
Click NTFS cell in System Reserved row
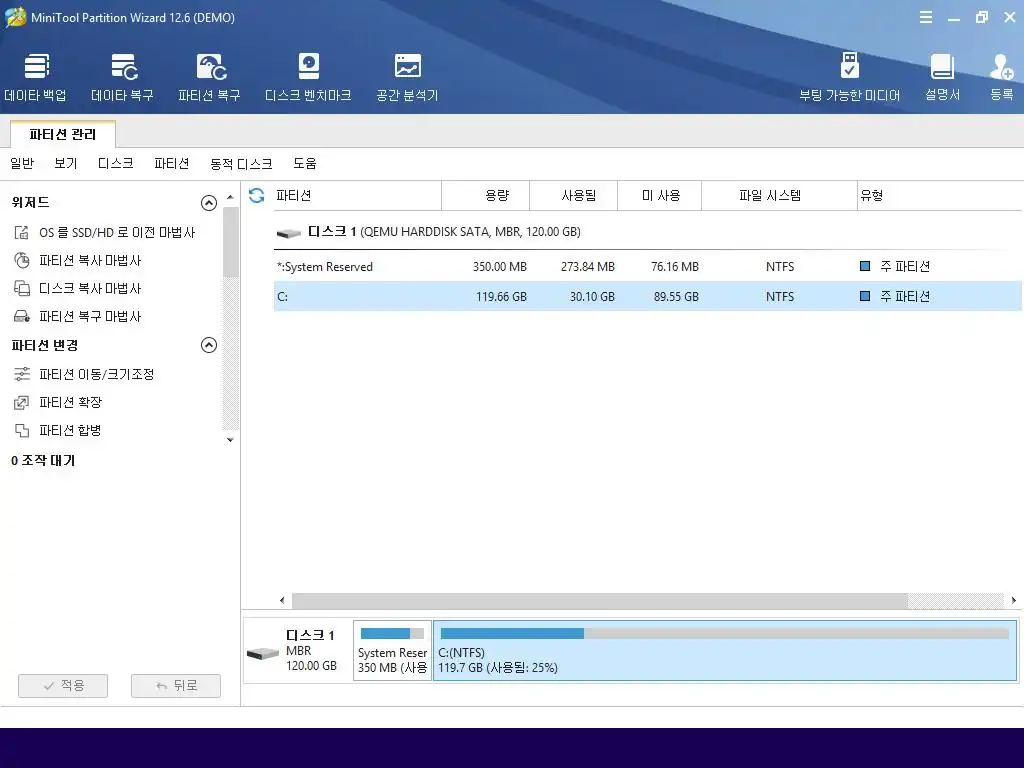click(780, 267)
